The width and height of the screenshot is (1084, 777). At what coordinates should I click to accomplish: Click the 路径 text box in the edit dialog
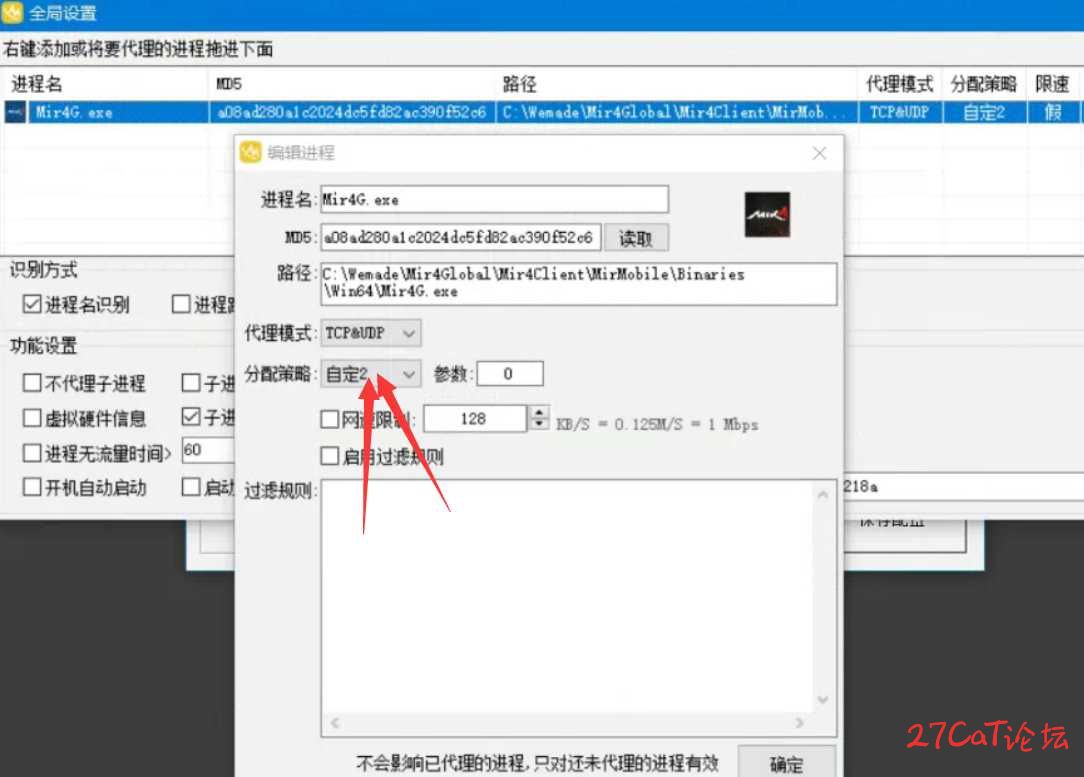[x=579, y=283]
